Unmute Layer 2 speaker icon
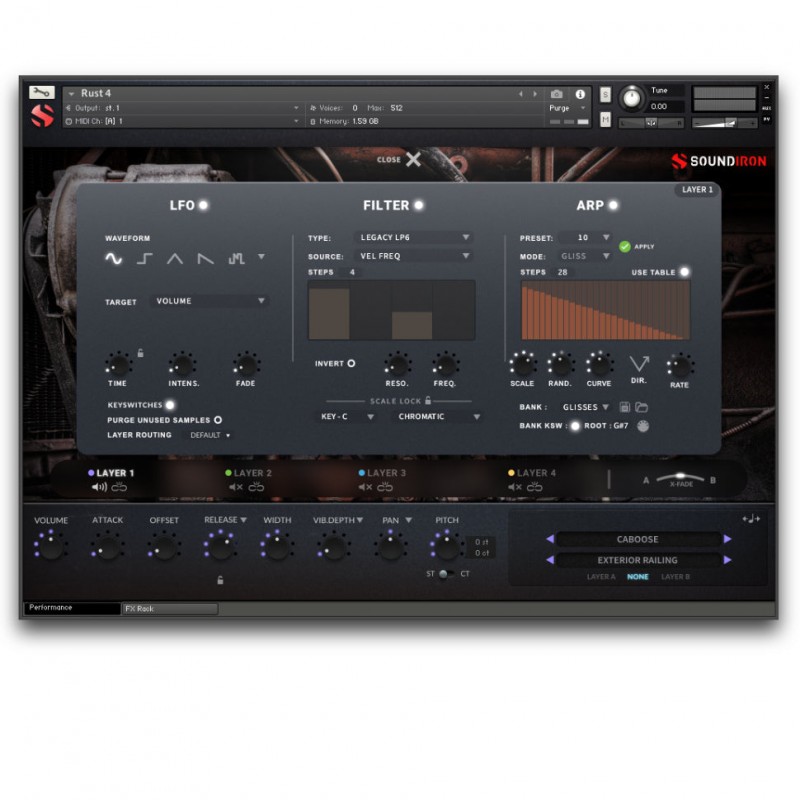The height and width of the screenshot is (800, 800). point(236,487)
